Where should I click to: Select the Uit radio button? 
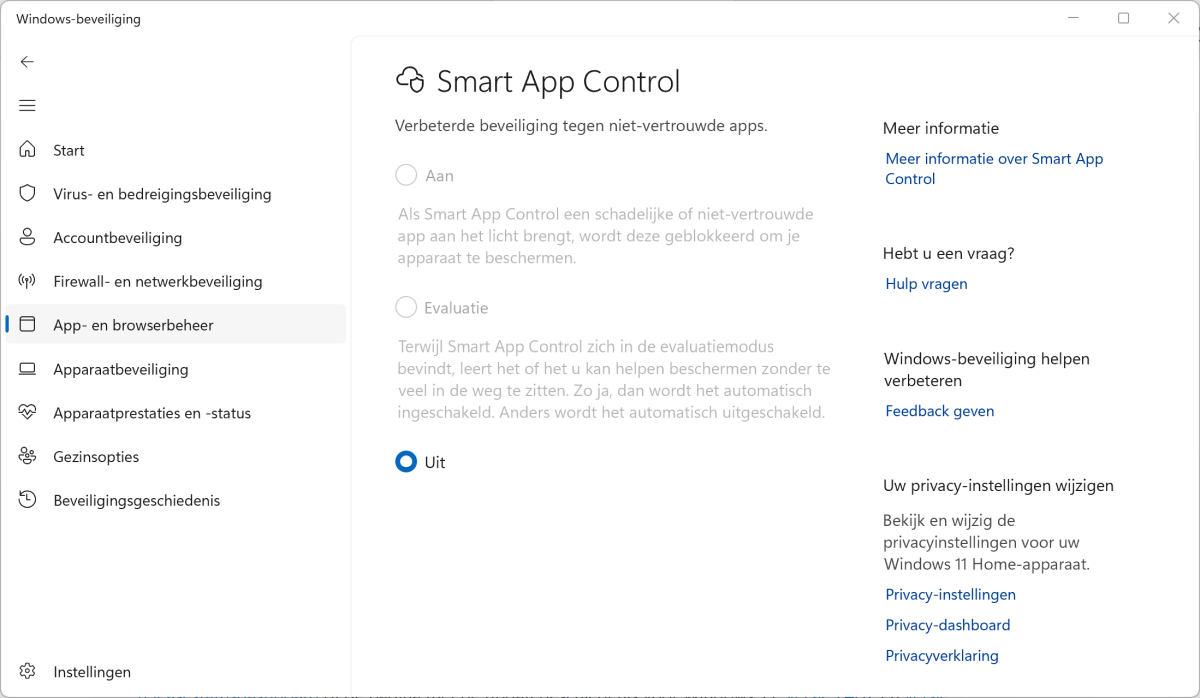tap(406, 462)
